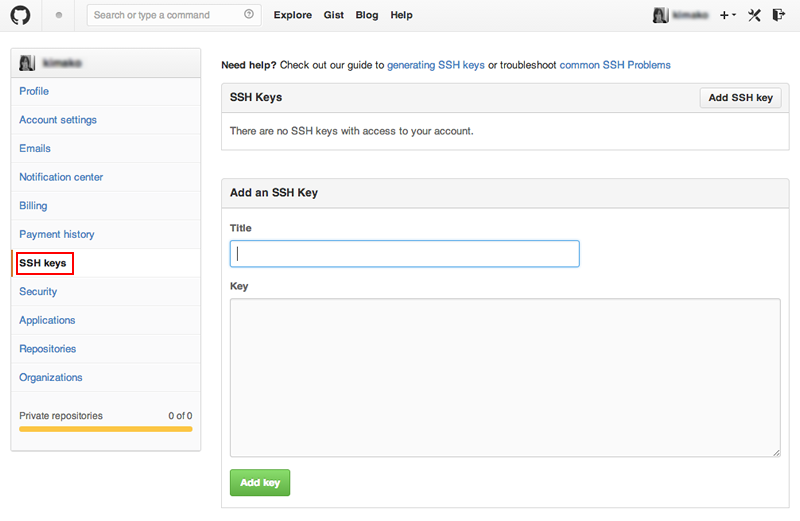800x521 pixels.
Task: Open the Explore menu item
Action: point(292,15)
